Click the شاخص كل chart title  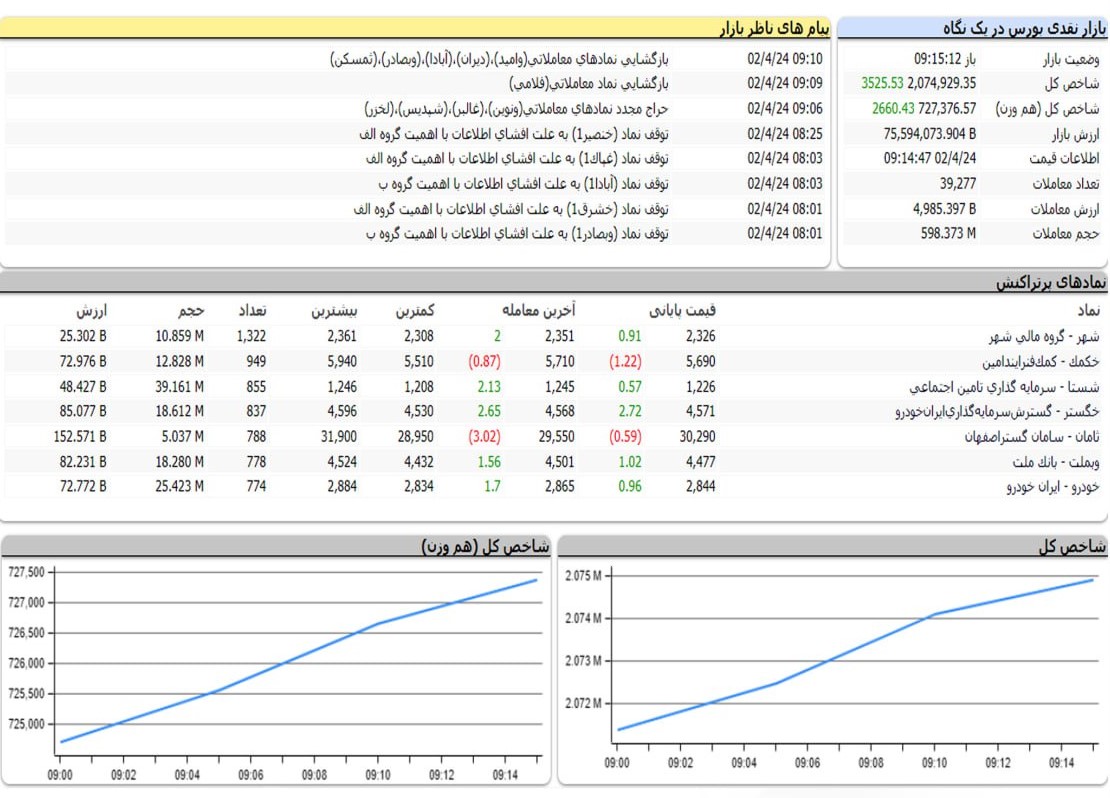coord(1072,546)
